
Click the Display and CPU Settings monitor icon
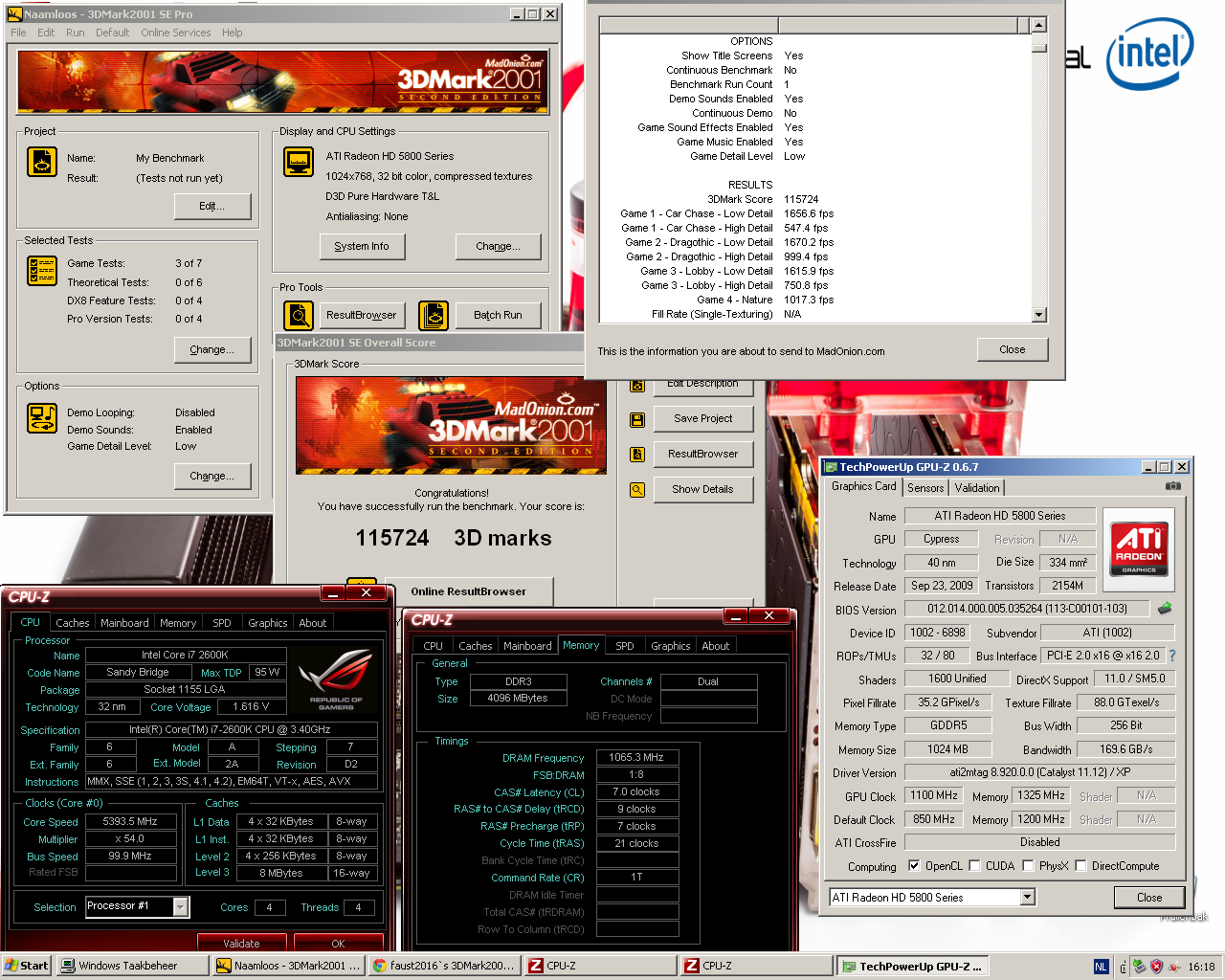pyautogui.click(x=299, y=162)
